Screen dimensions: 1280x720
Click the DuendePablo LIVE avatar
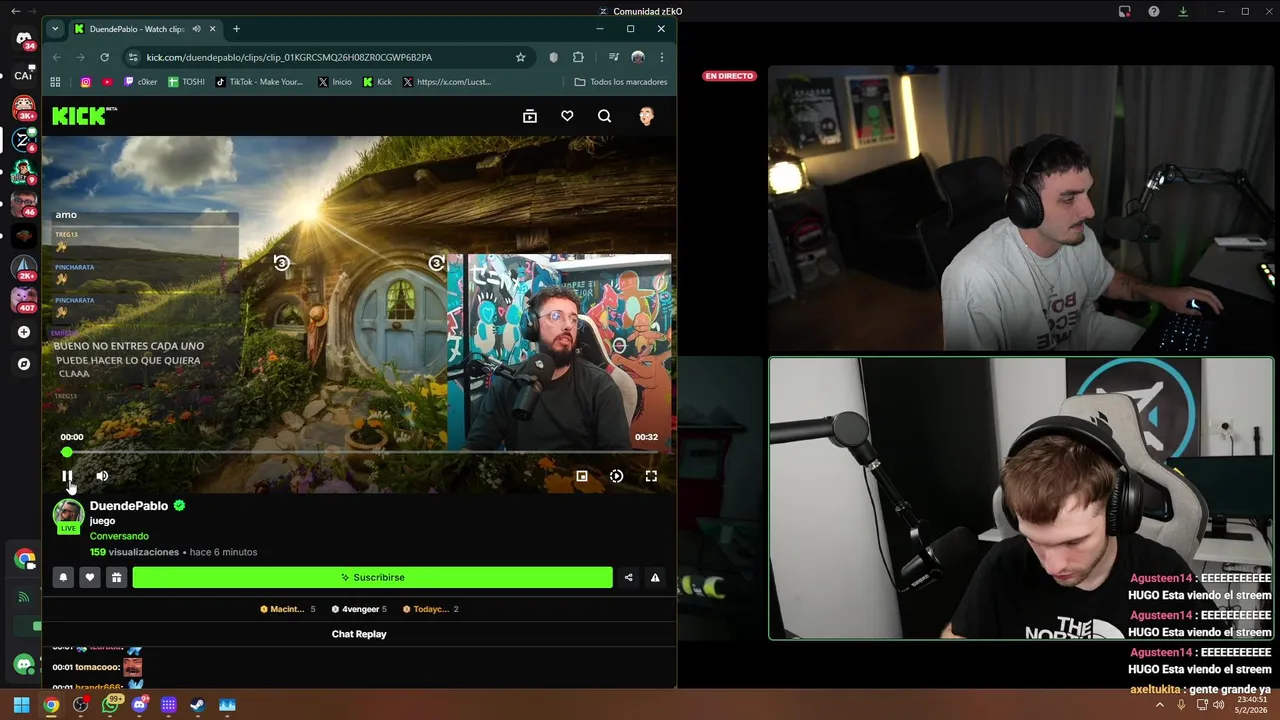68,516
